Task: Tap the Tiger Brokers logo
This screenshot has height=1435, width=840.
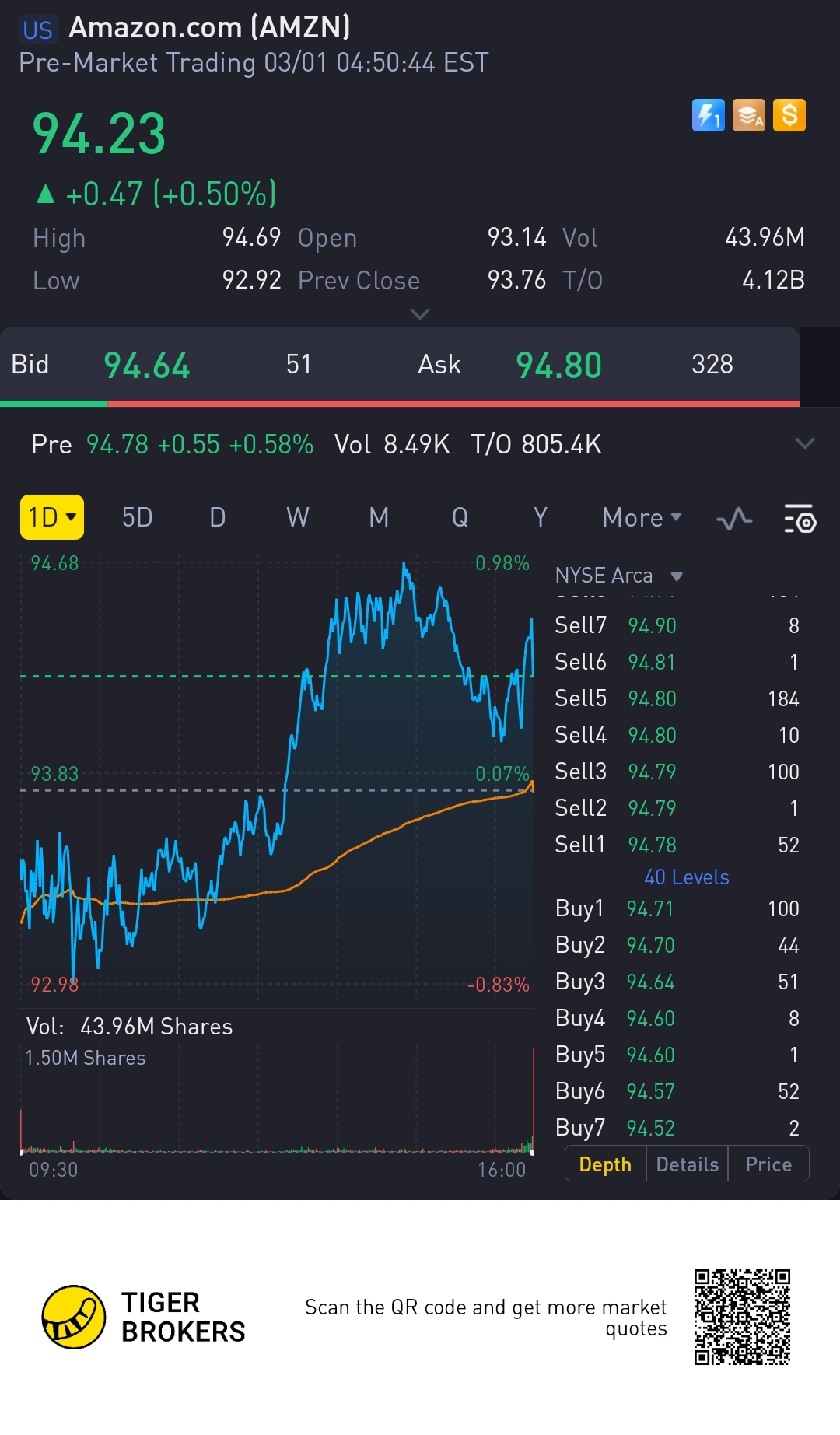Action: [x=74, y=1317]
